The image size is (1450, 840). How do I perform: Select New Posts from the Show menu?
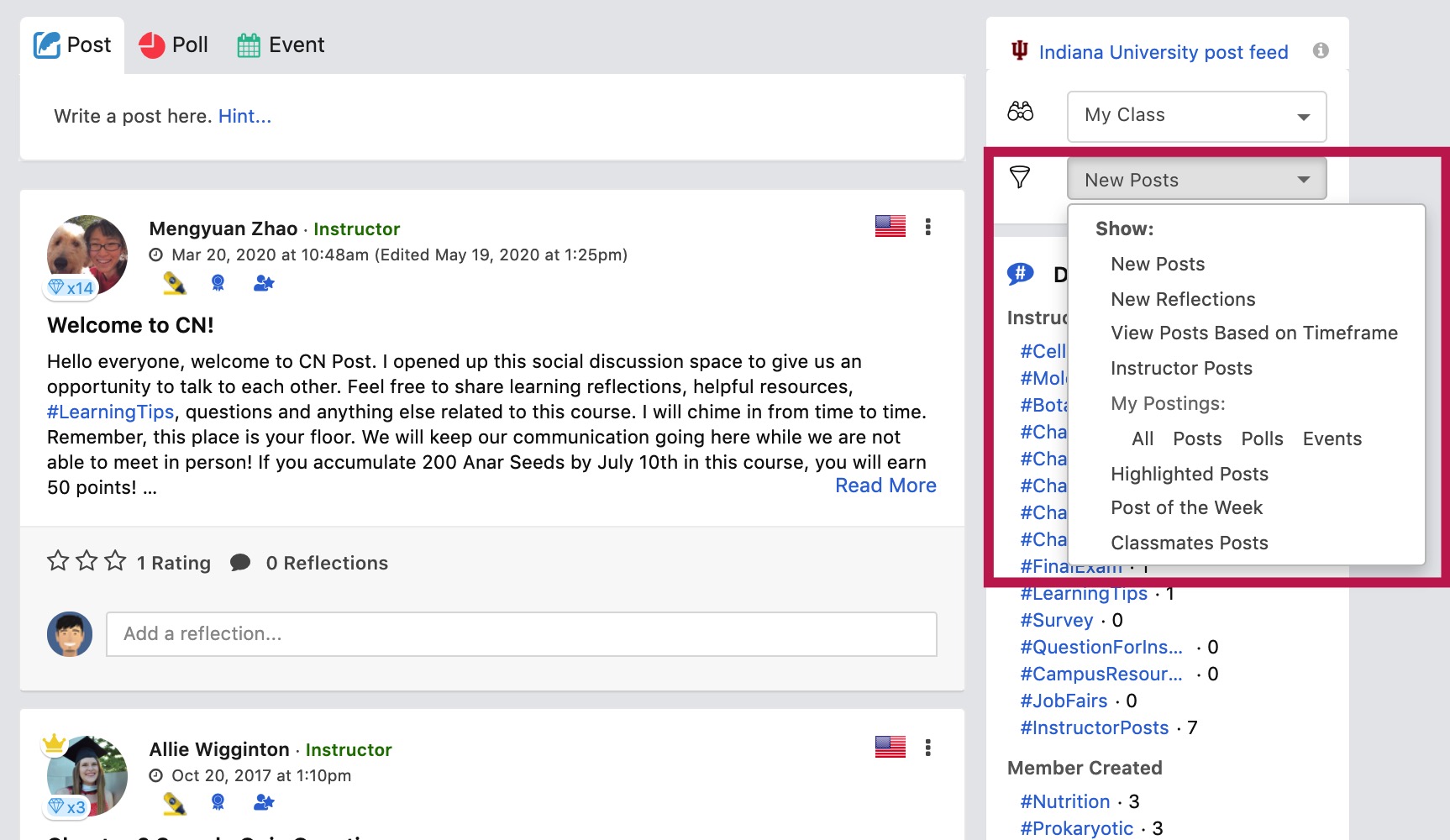pos(1158,265)
